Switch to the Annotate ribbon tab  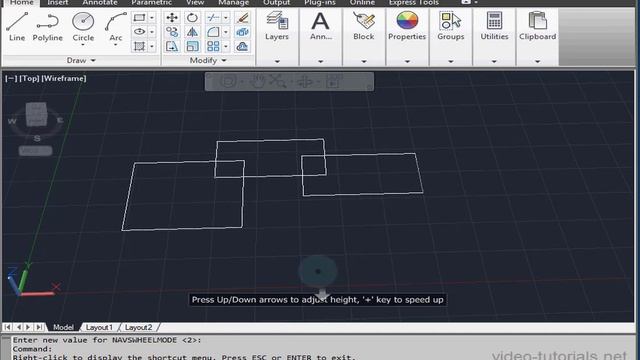100,3
